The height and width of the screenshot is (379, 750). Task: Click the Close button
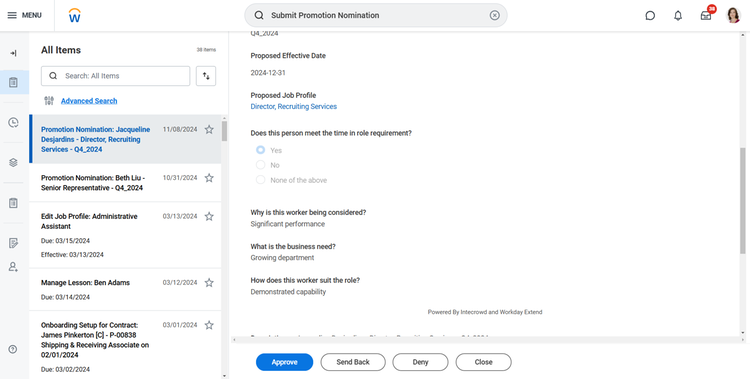[x=484, y=362]
